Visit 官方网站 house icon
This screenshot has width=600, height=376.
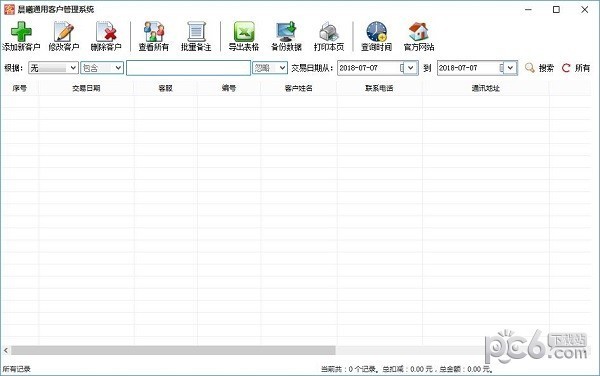tap(419, 31)
